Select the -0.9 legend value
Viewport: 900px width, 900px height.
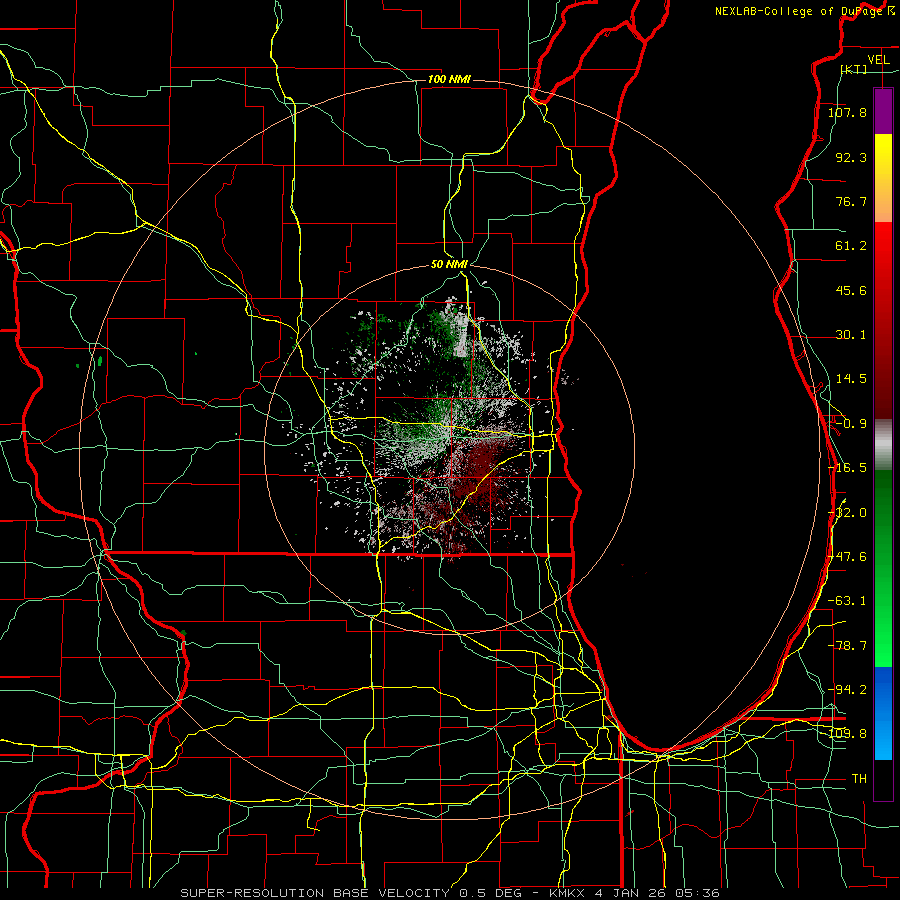pos(851,424)
